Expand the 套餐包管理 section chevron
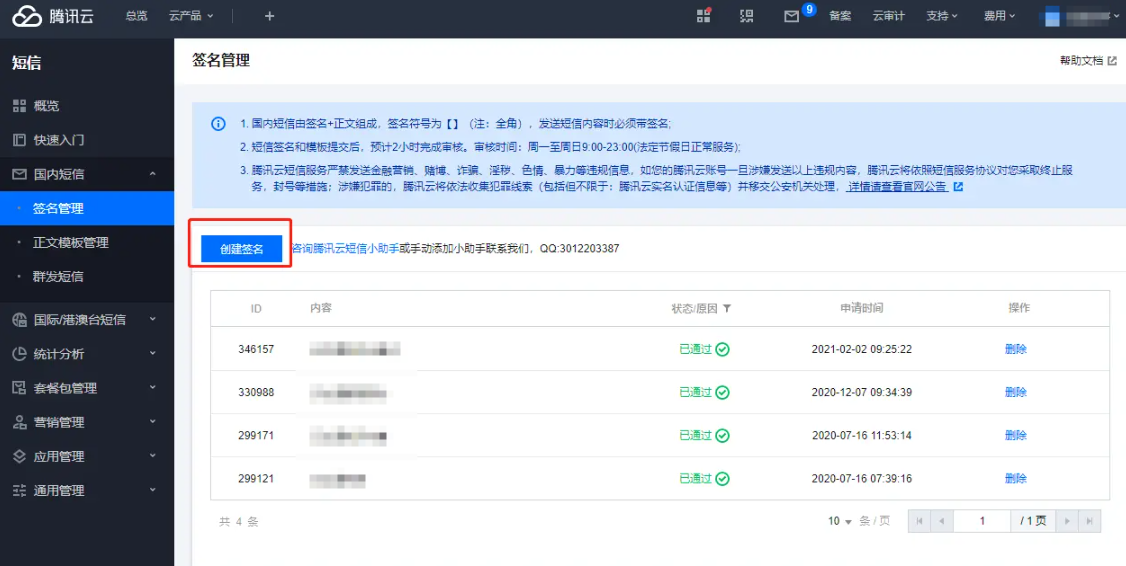The width and height of the screenshot is (1126, 566). [x=153, y=386]
